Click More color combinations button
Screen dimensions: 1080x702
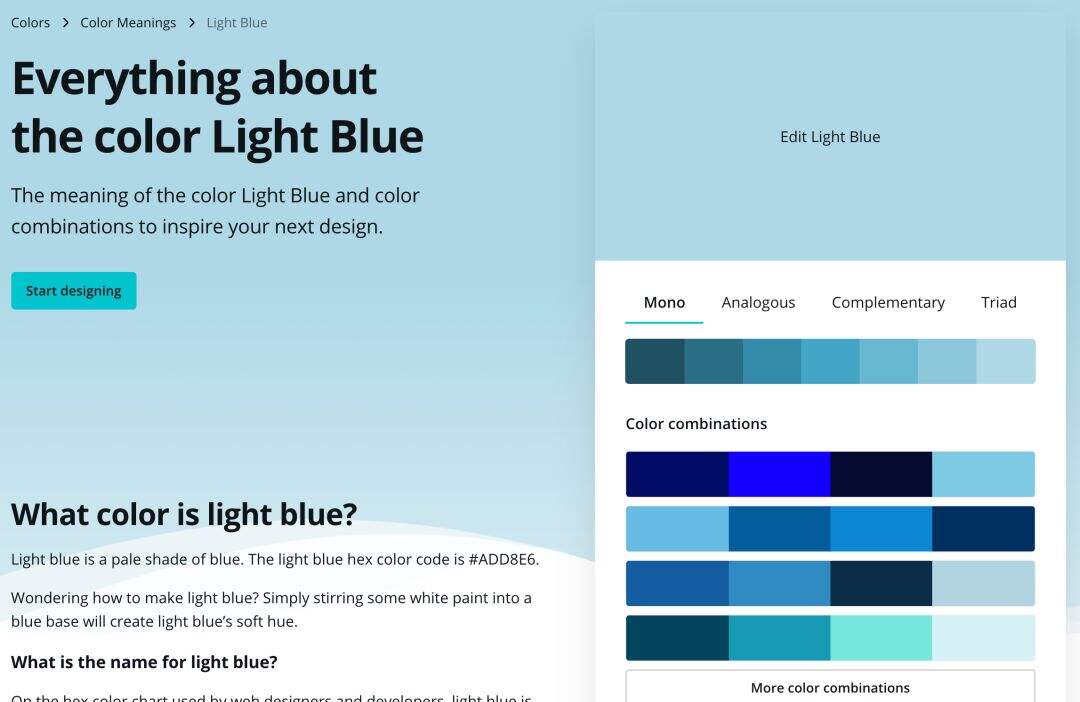click(830, 687)
